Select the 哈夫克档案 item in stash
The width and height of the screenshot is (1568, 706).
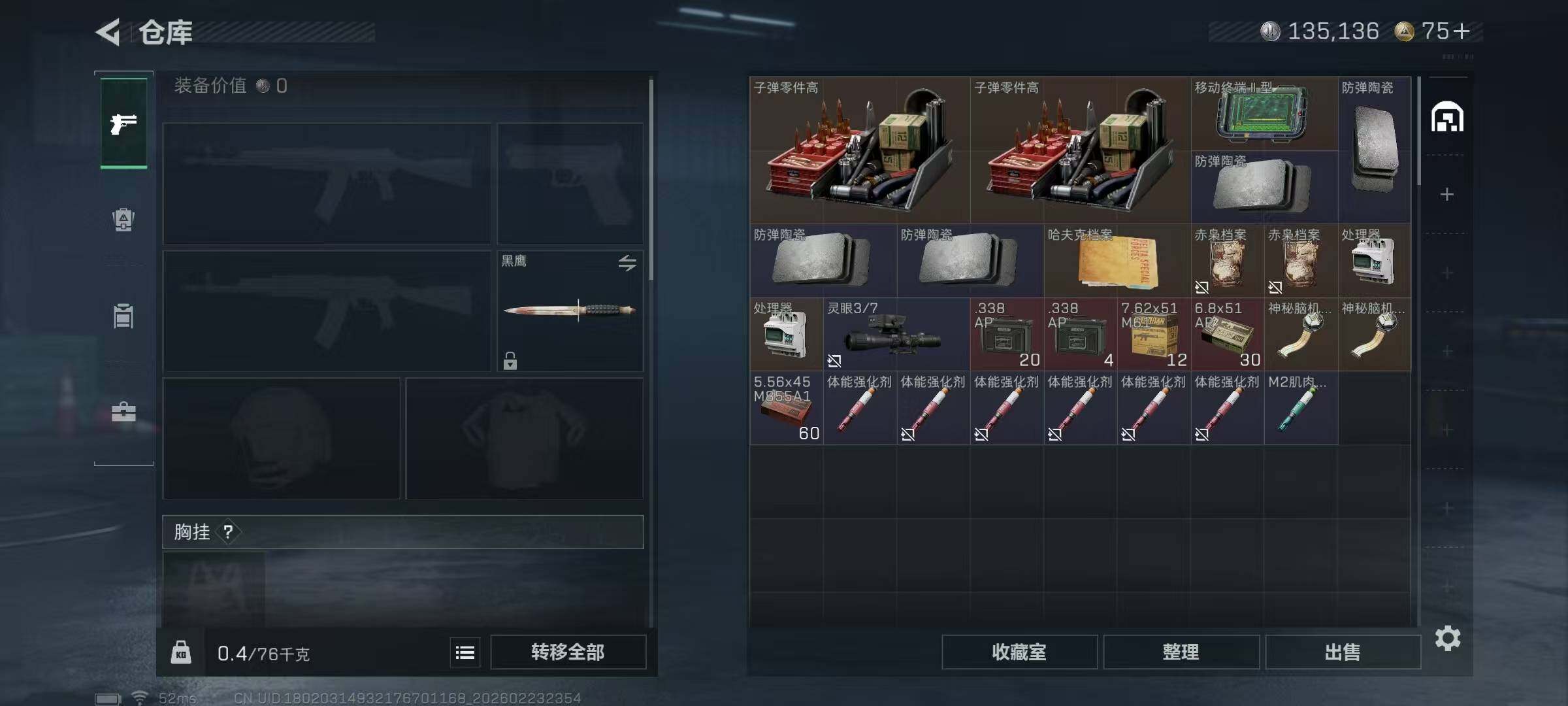(x=1117, y=260)
